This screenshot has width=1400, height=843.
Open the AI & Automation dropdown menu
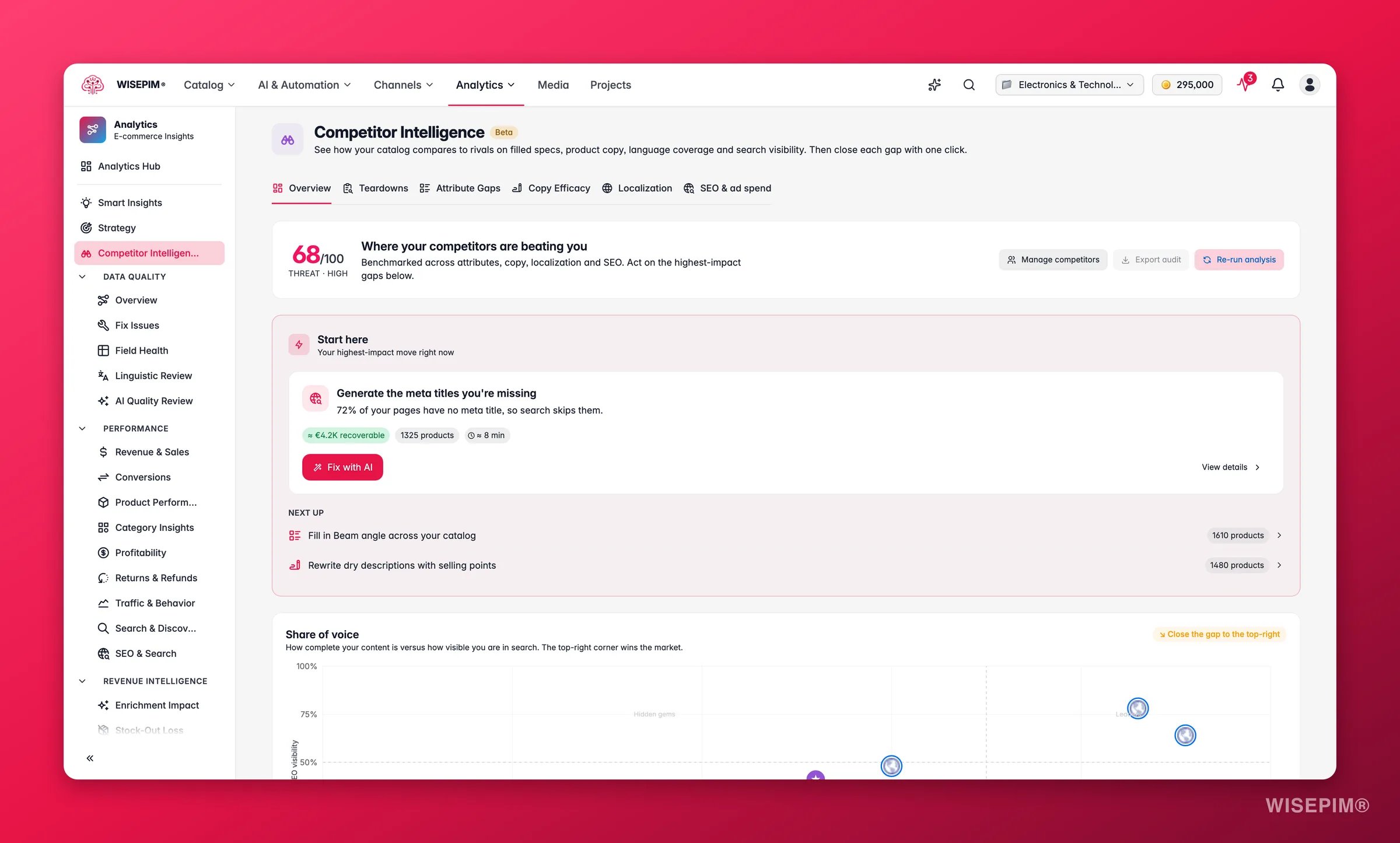coord(304,85)
